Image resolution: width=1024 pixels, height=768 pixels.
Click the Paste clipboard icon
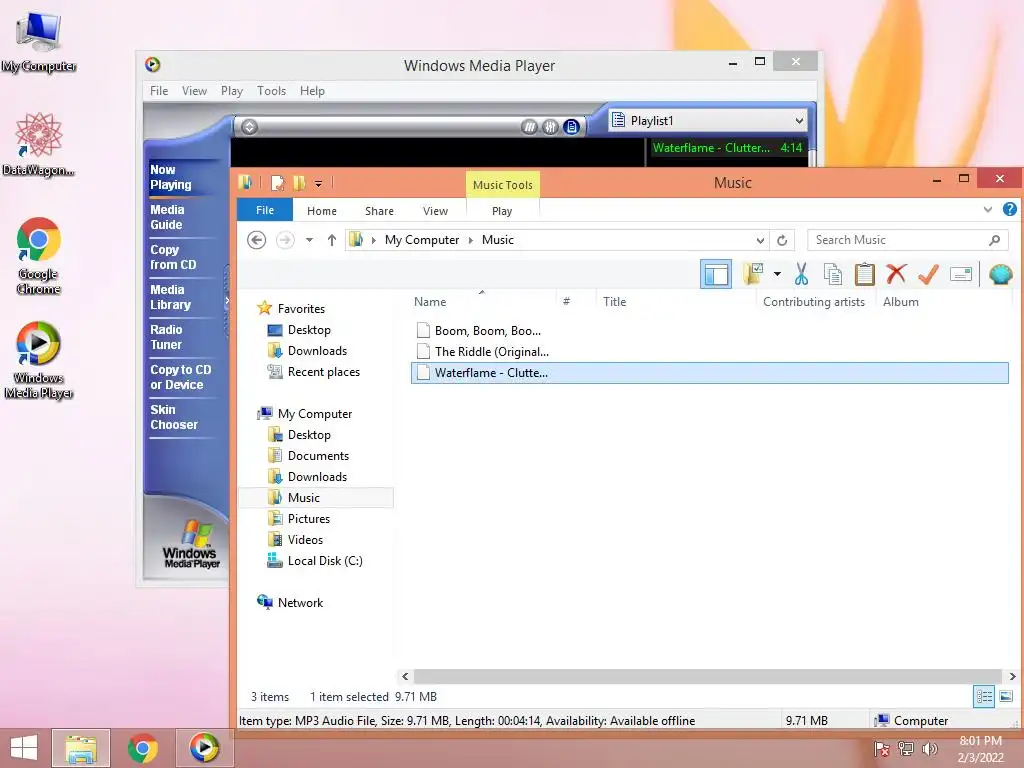pos(865,274)
